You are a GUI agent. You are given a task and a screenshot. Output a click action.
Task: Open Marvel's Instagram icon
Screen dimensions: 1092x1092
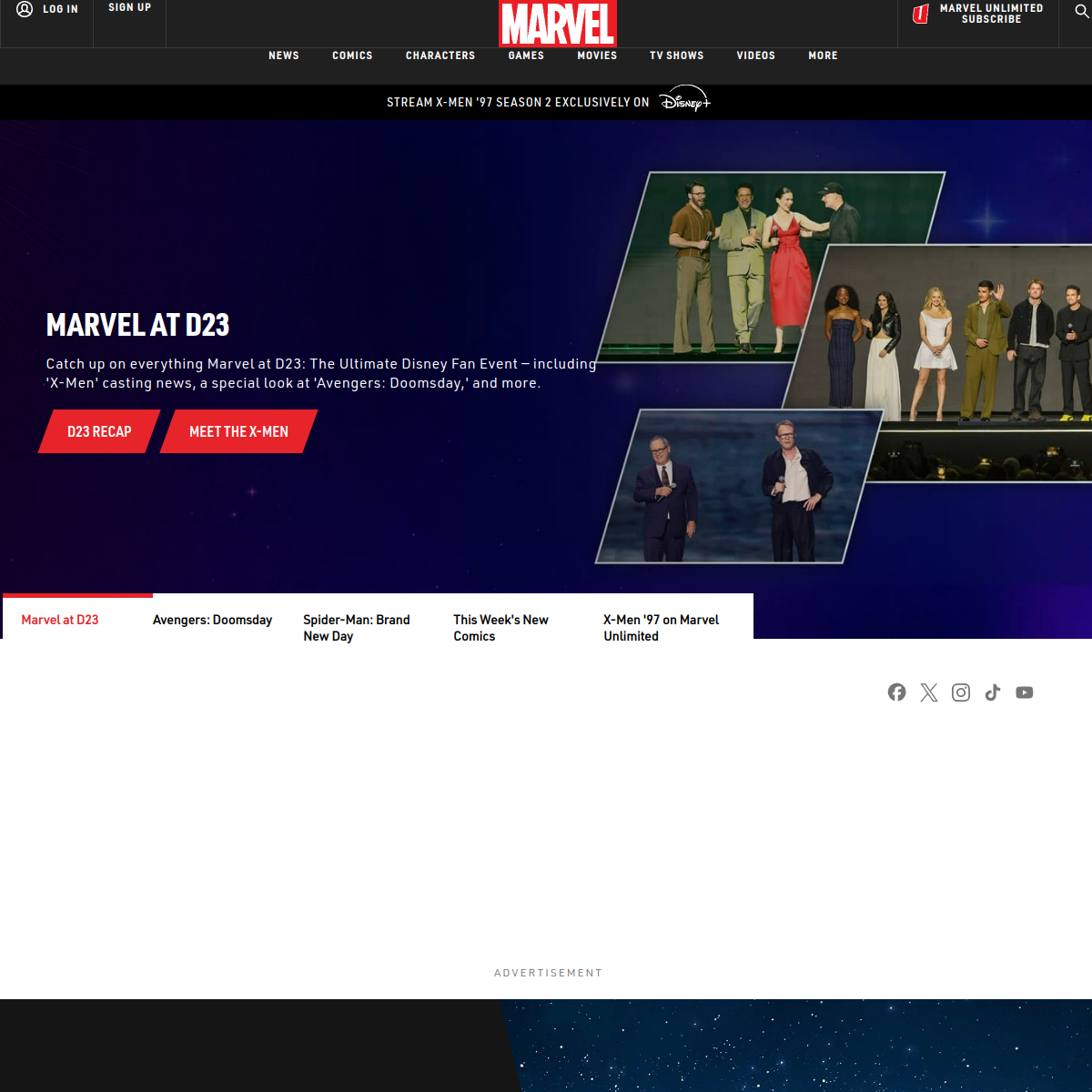coord(961,693)
